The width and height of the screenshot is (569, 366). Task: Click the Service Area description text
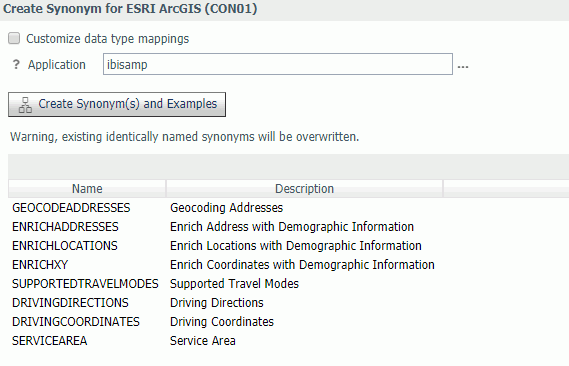[x=203, y=341]
